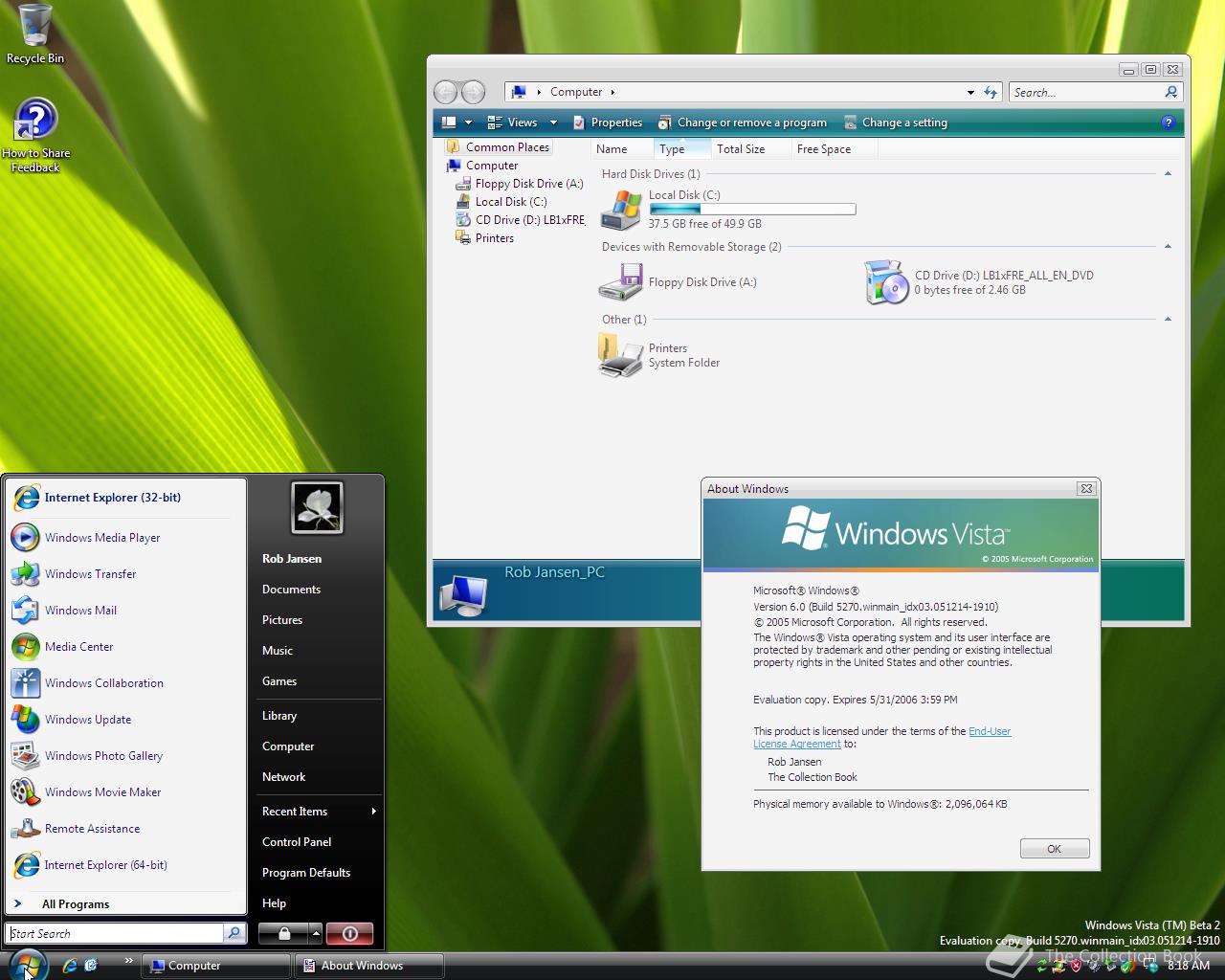Image resolution: width=1225 pixels, height=980 pixels.
Task: Expand All Programs list
Action: pos(76,904)
